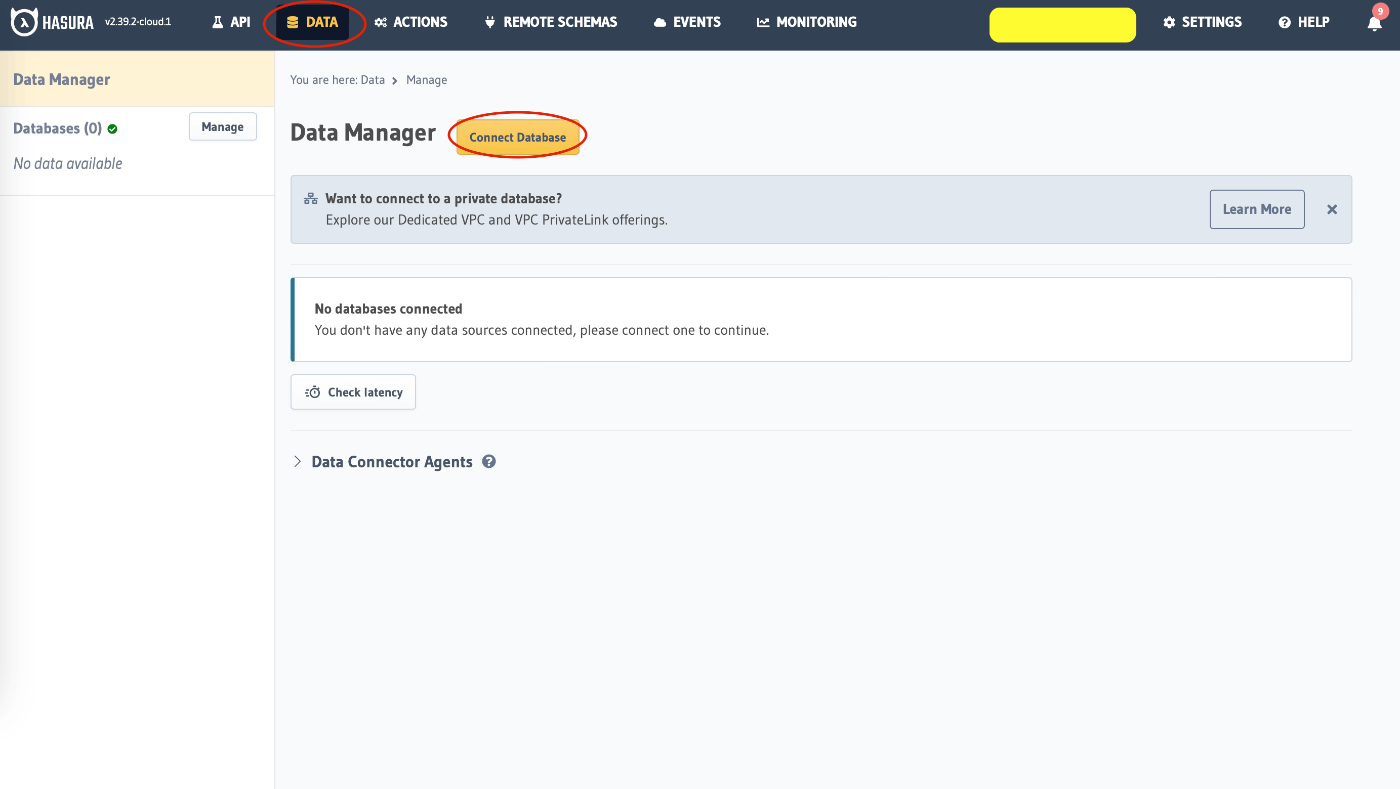Open the EVENTS tab
The image size is (1400, 789).
[687, 22]
